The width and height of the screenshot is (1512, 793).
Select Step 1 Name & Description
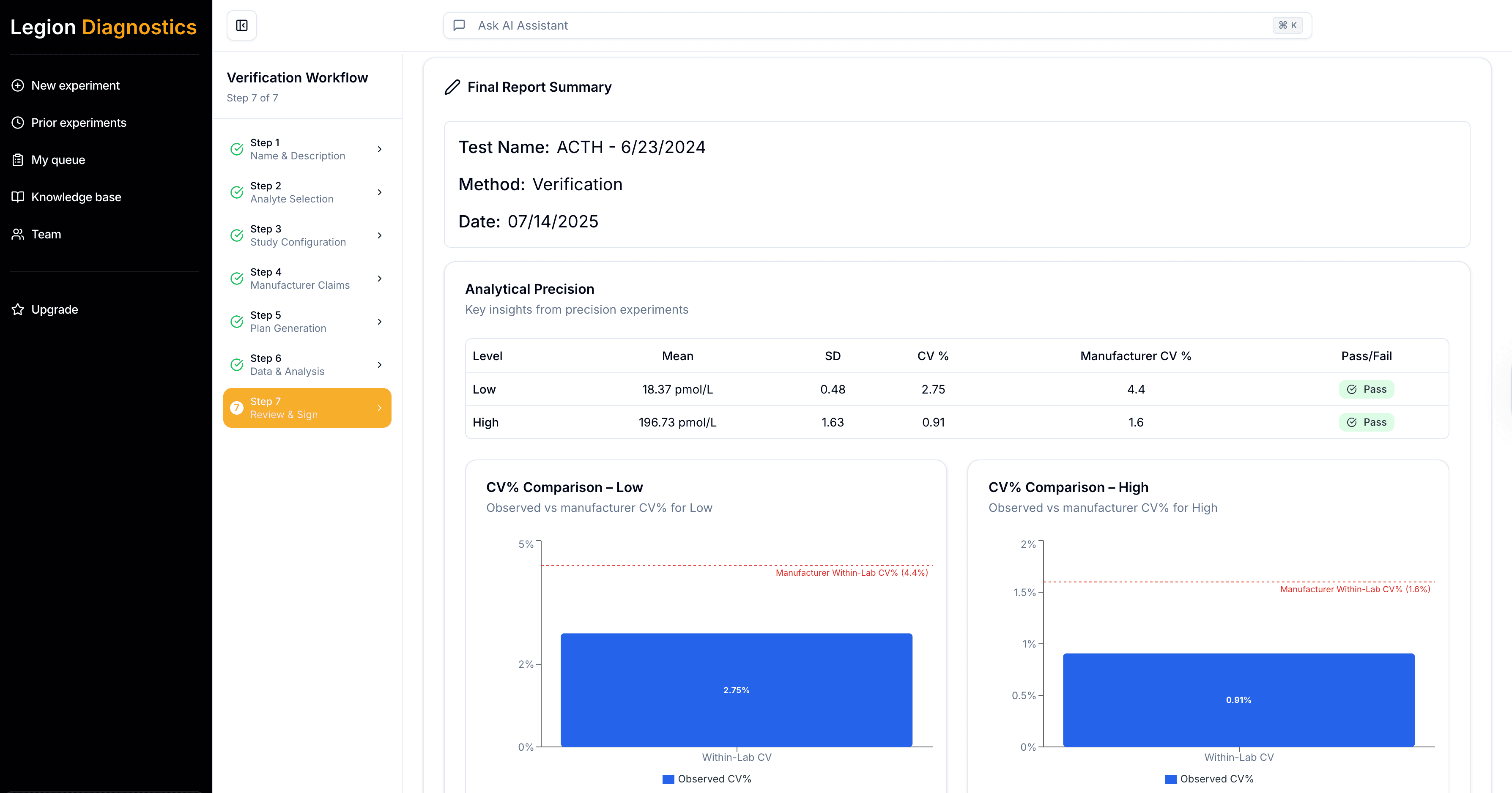click(307, 149)
